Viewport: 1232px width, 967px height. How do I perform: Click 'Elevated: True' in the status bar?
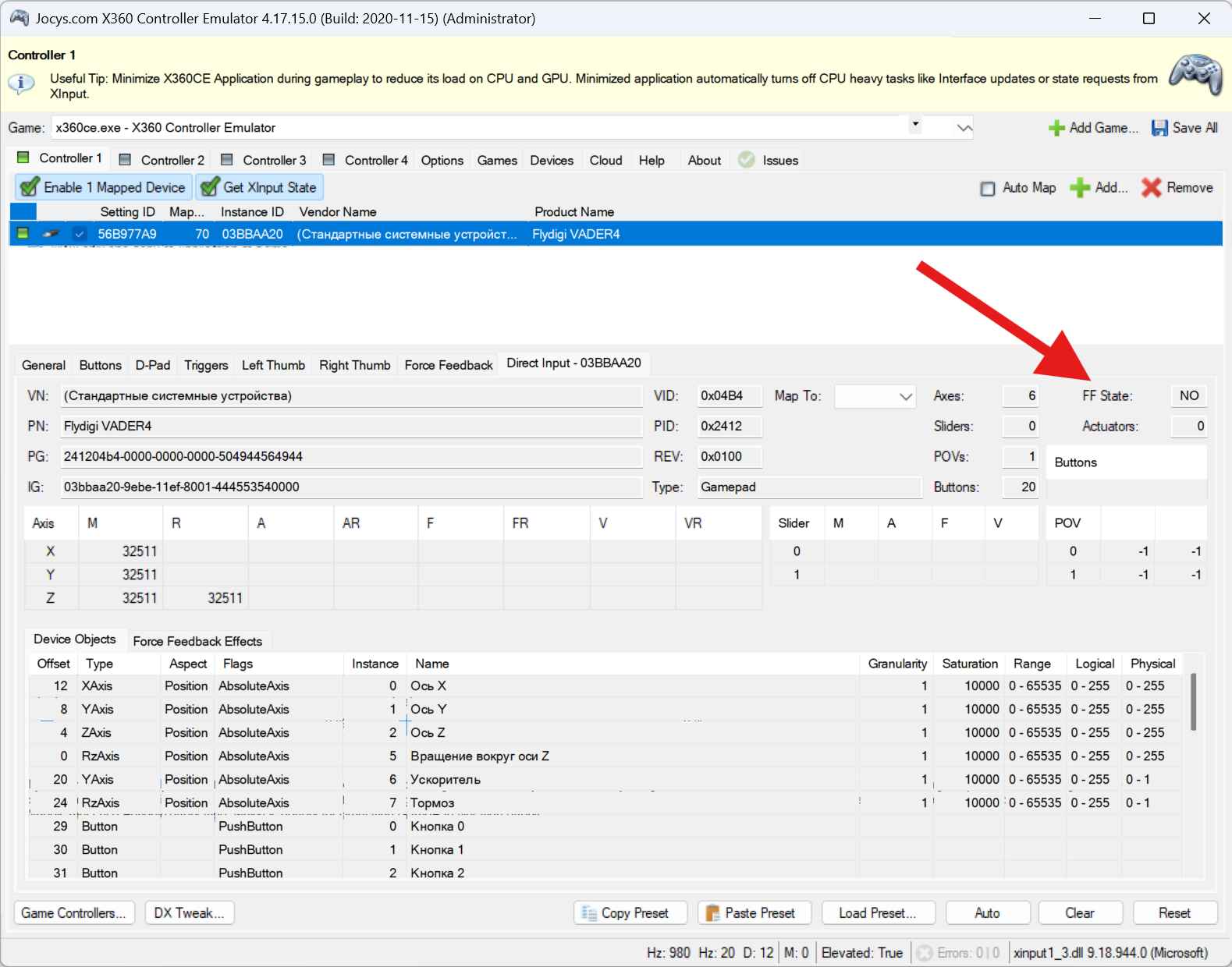pyautogui.click(x=862, y=953)
